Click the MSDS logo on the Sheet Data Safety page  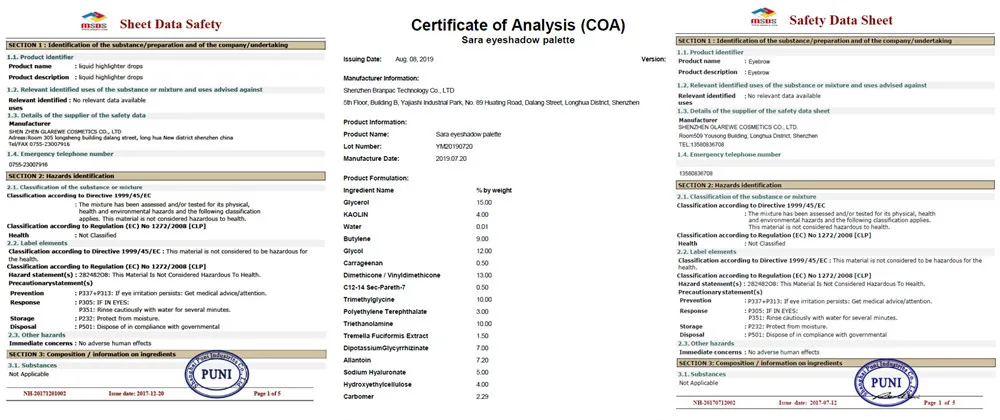[94, 22]
